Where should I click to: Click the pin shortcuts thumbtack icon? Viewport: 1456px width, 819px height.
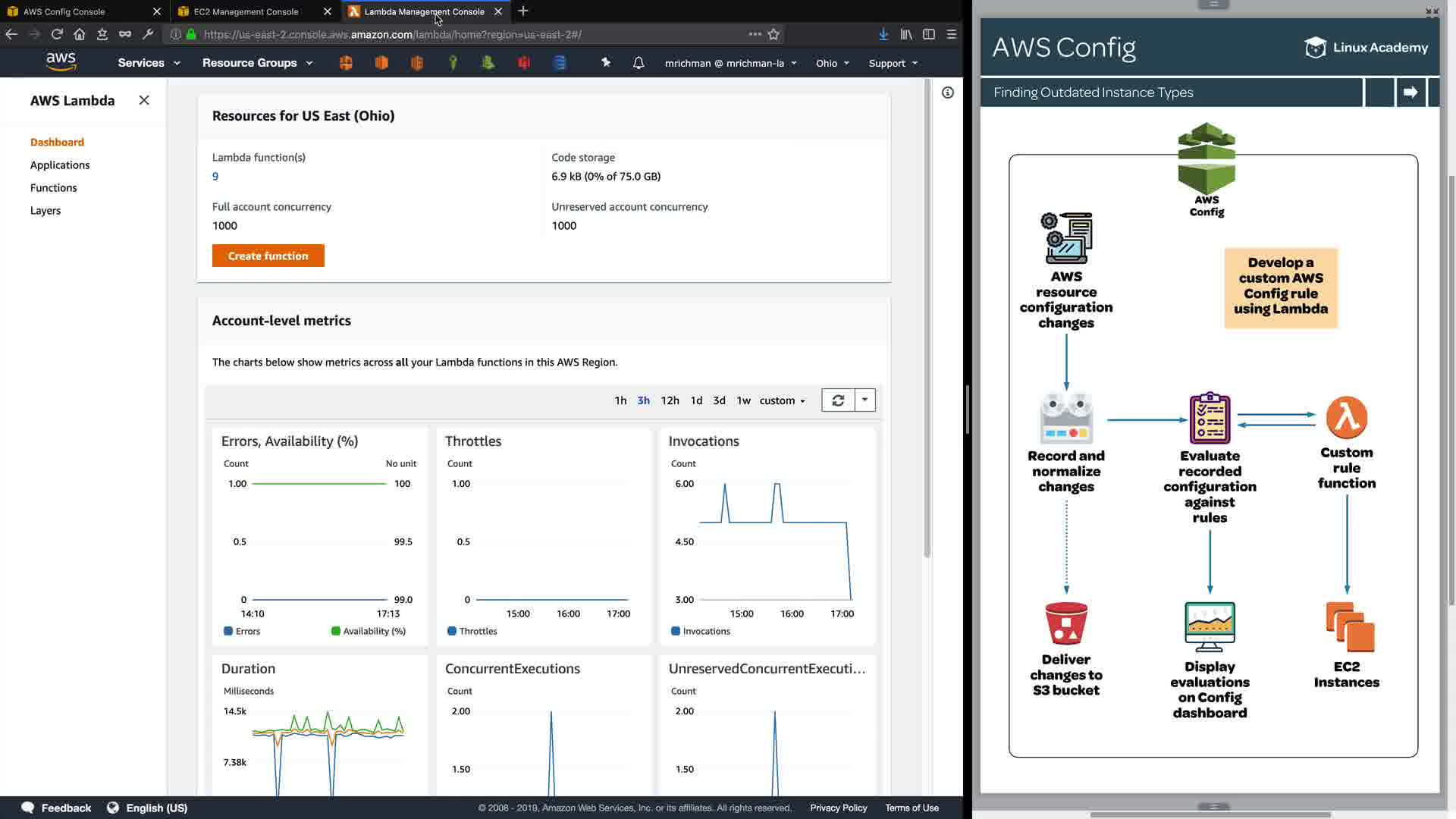pyautogui.click(x=606, y=63)
